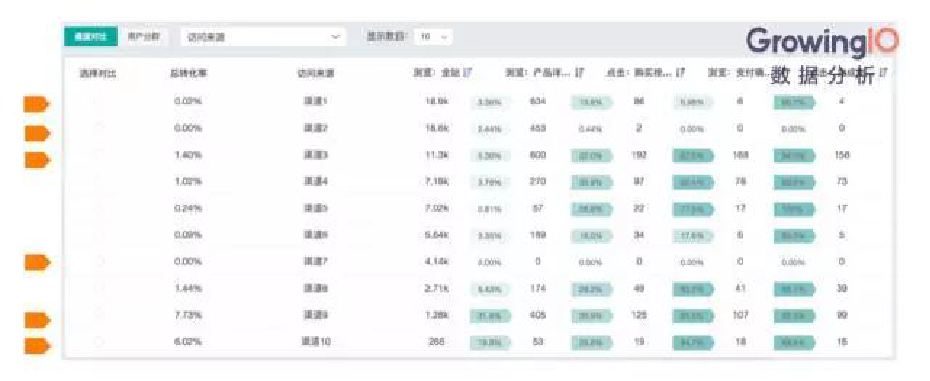This screenshot has height=381, width=930.
Task: Click the 192 purchase-click count for 渠道3
Action: coord(639,155)
